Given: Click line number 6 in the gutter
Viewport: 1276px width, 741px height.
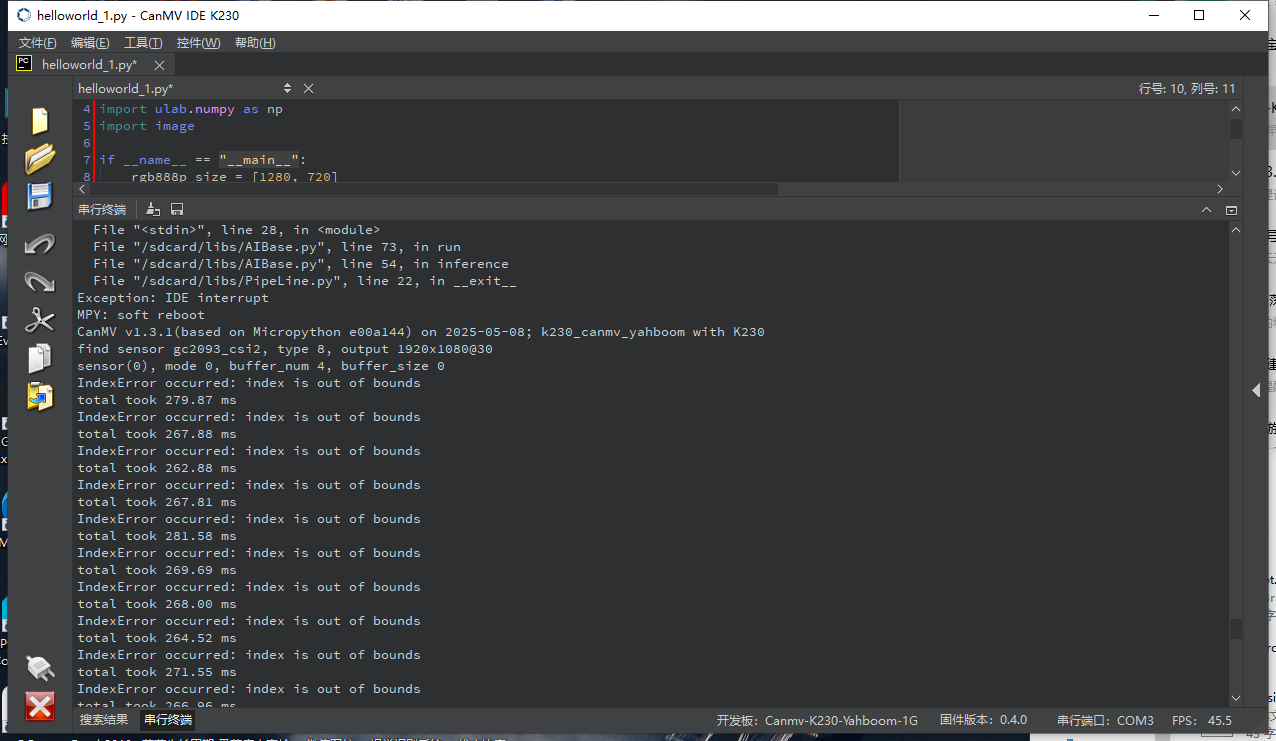Looking at the screenshot, I should (87, 143).
